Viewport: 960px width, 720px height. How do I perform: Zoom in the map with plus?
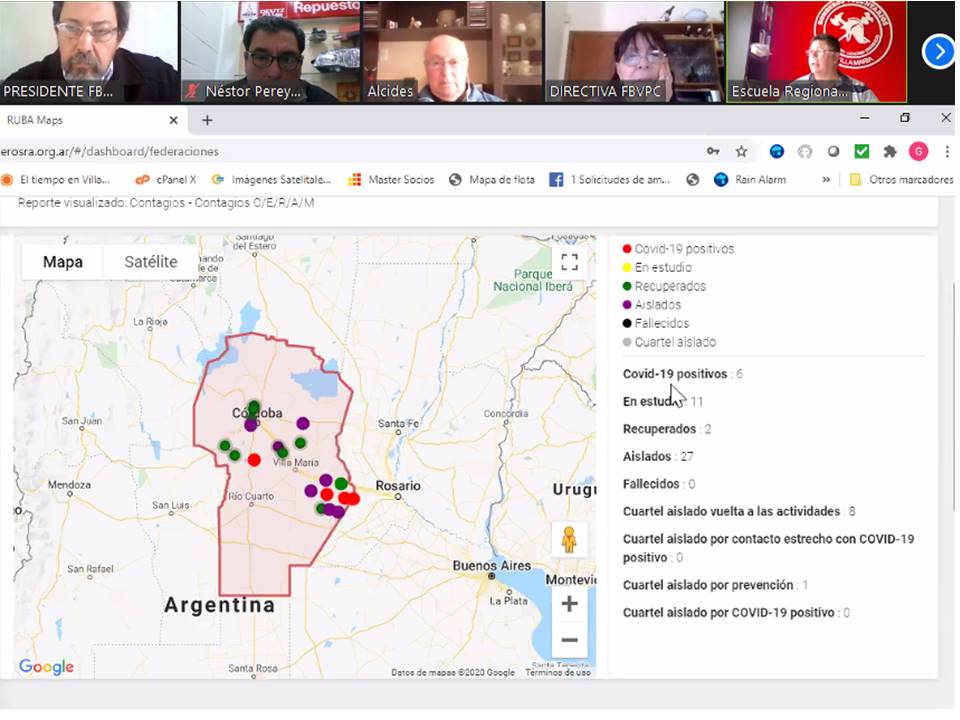tap(569, 604)
